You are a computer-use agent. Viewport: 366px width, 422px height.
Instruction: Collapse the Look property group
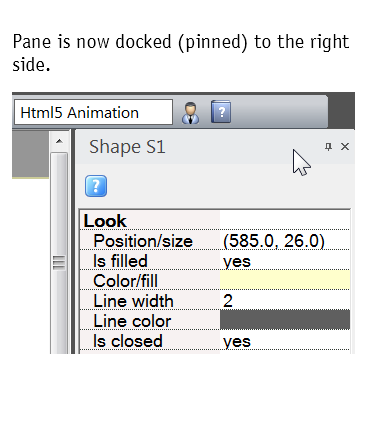click(x=105, y=221)
